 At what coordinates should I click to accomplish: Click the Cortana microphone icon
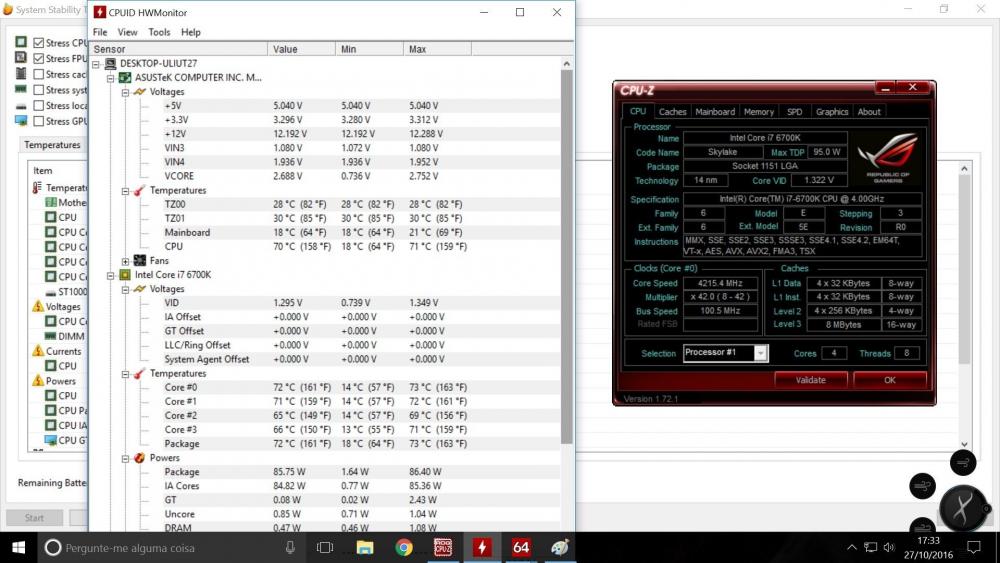point(290,547)
